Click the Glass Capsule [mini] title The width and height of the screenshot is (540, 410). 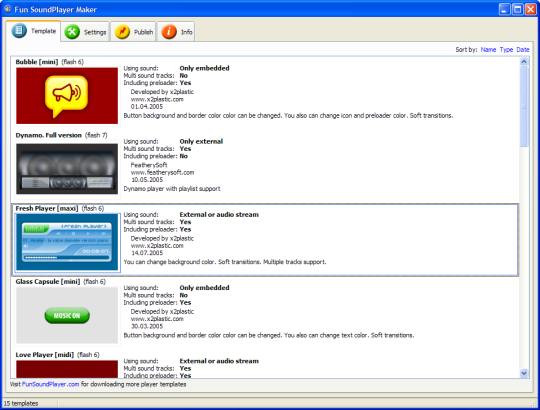(48, 282)
